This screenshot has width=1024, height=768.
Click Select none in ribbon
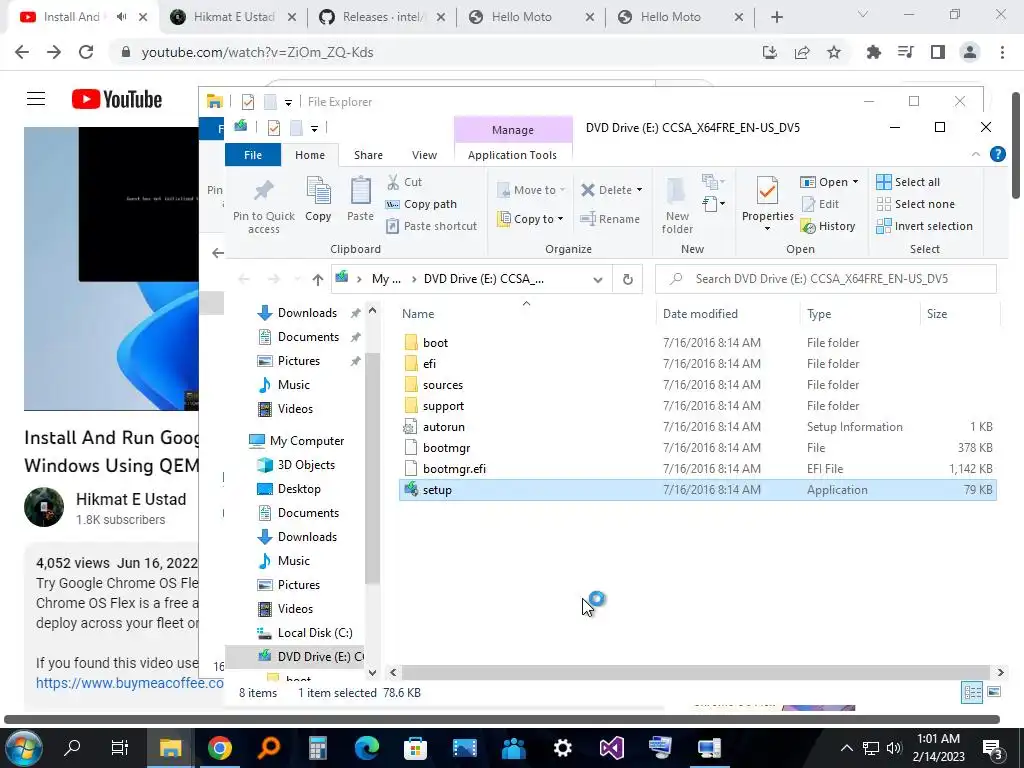[x=916, y=204]
